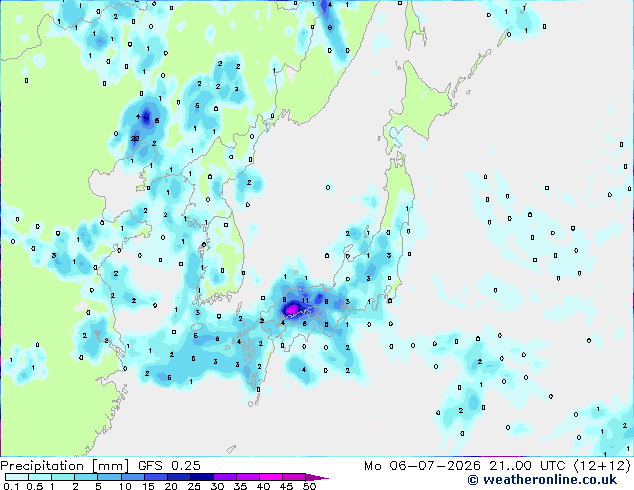Click the '45' legend scale label
634x490 pixels.
click(287, 486)
